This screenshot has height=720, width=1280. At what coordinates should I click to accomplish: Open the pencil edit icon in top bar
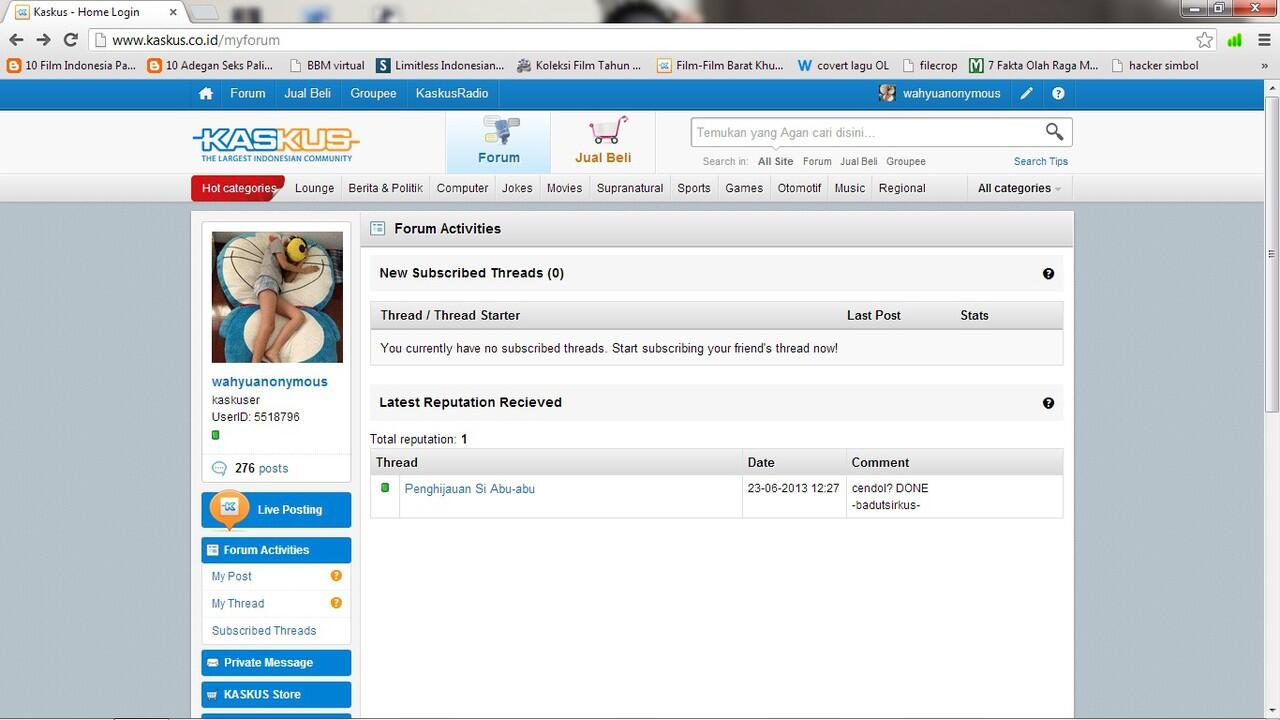click(x=1026, y=93)
